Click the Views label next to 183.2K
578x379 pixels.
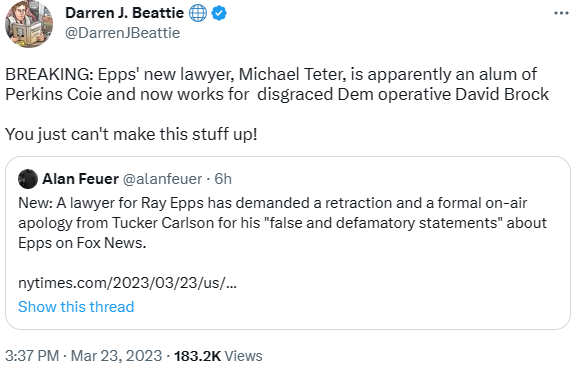(x=243, y=356)
